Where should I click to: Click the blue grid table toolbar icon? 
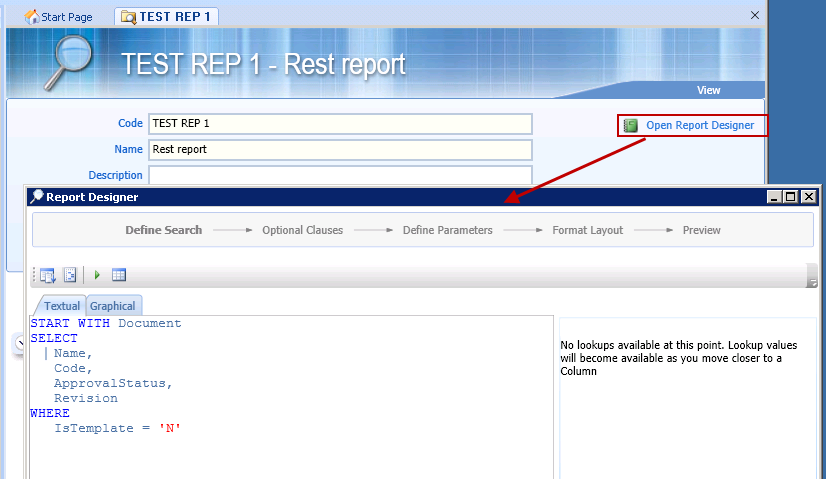119,275
